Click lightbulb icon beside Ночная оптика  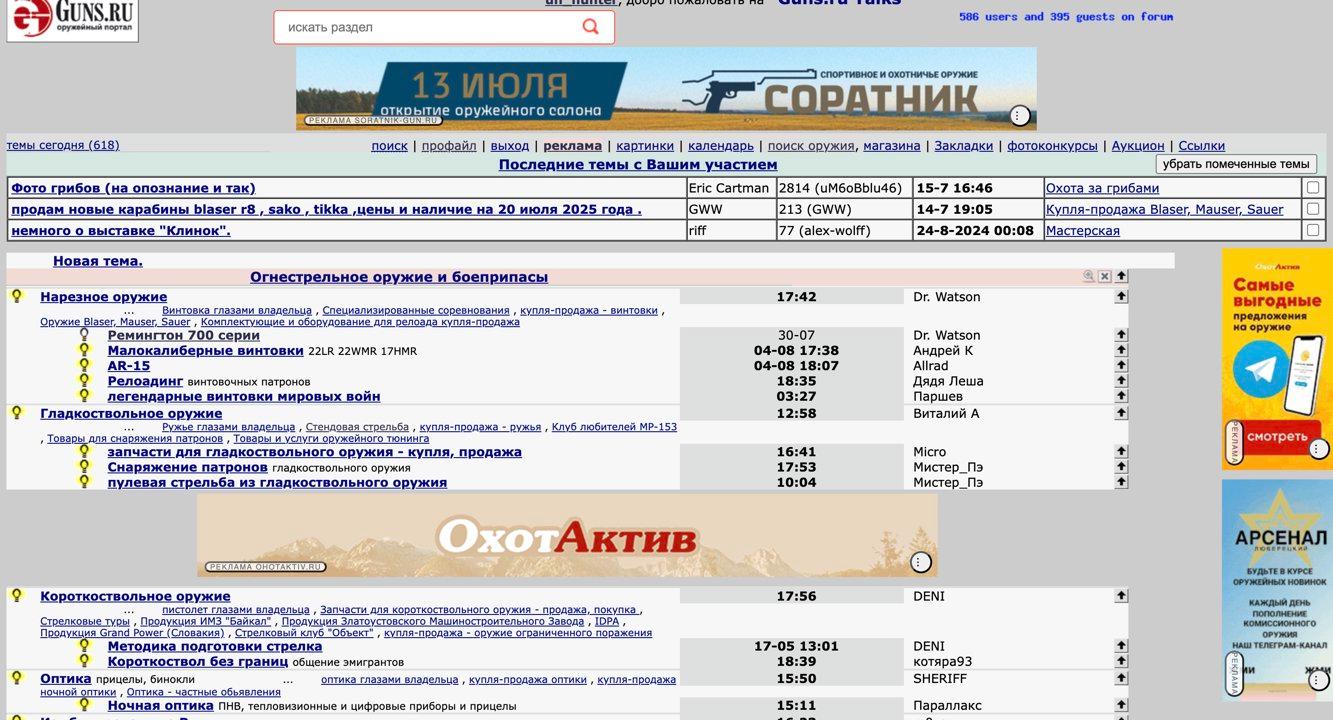coord(84,705)
